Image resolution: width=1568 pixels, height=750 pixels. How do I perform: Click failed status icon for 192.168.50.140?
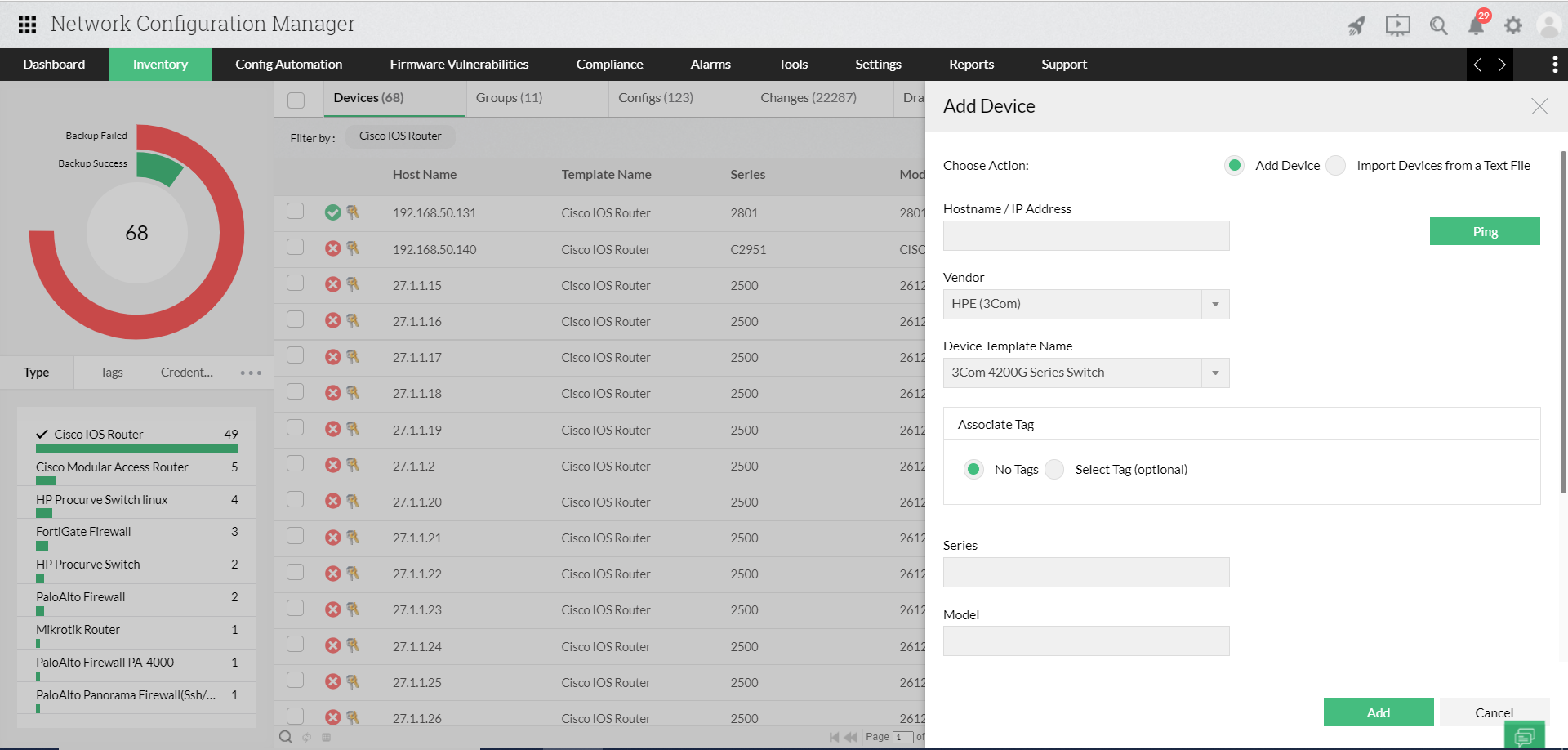tap(332, 248)
